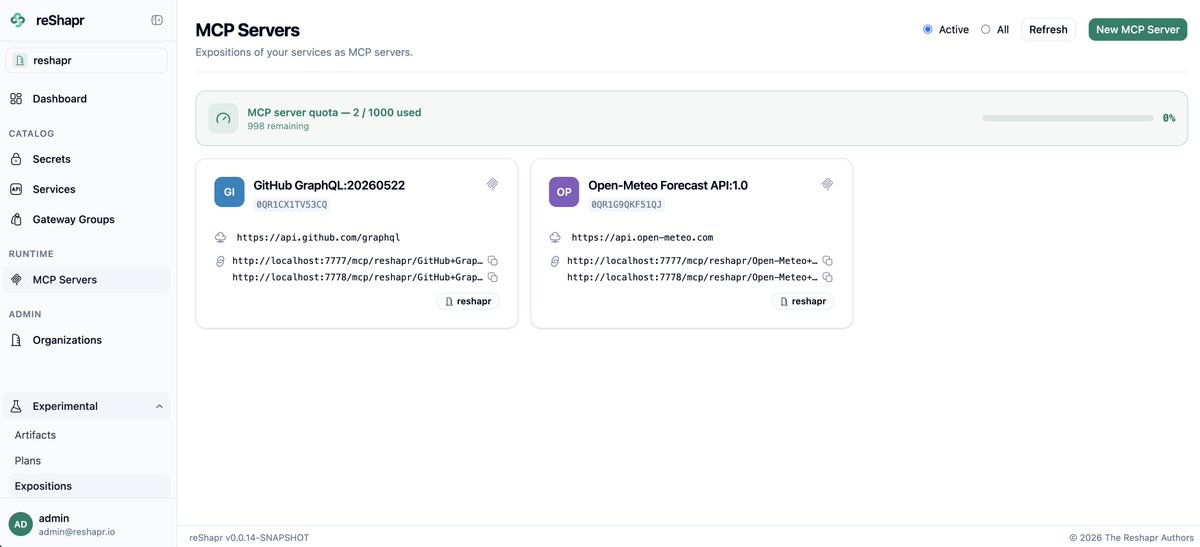Click the New MCP Server button

tap(1138, 29)
